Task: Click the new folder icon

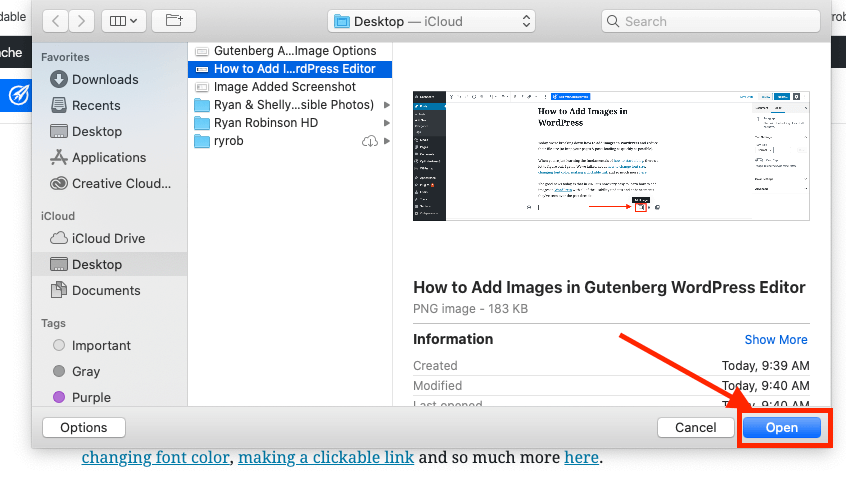Action: [174, 20]
